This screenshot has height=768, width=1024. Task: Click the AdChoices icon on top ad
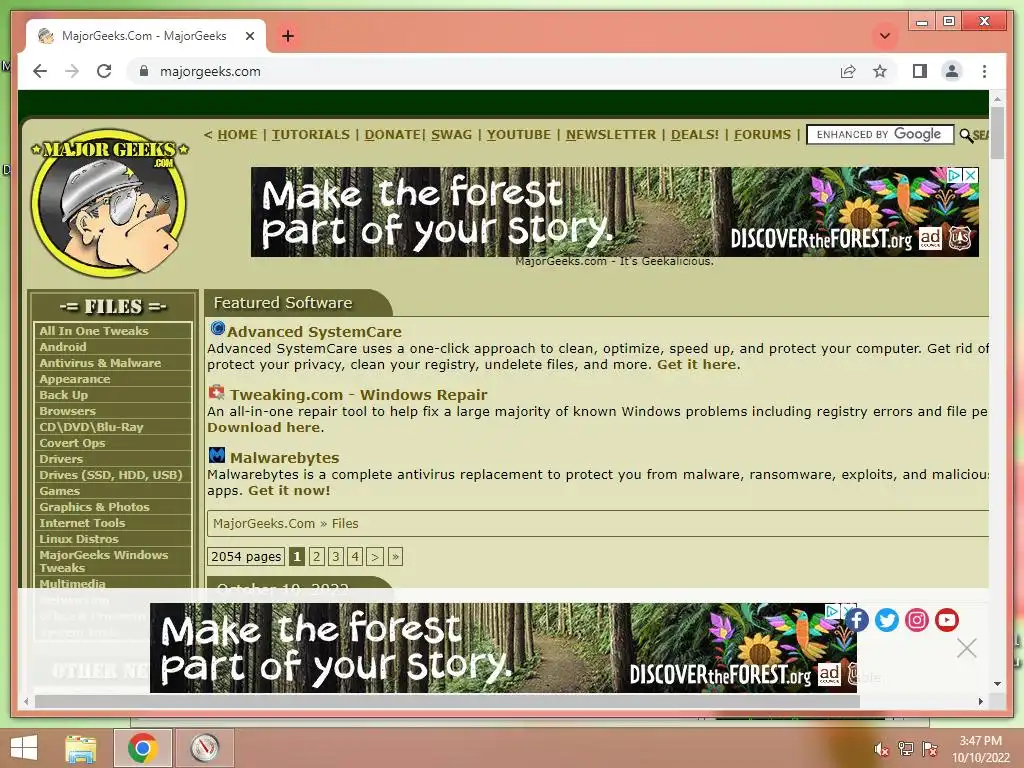click(x=955, y=175)
